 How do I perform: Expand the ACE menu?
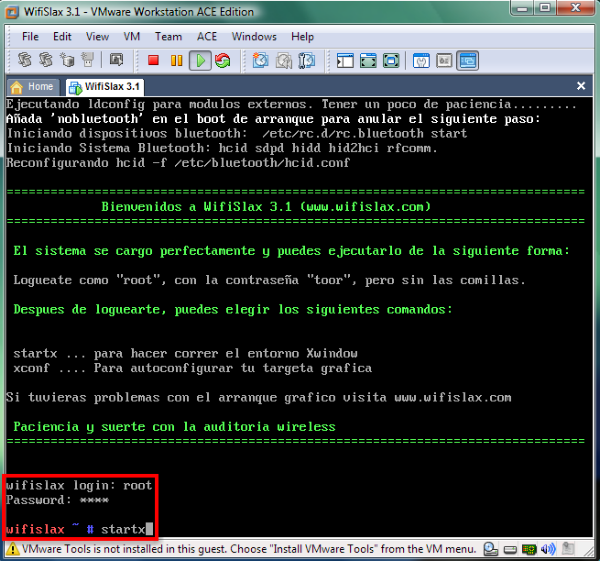tap(207, 37)
